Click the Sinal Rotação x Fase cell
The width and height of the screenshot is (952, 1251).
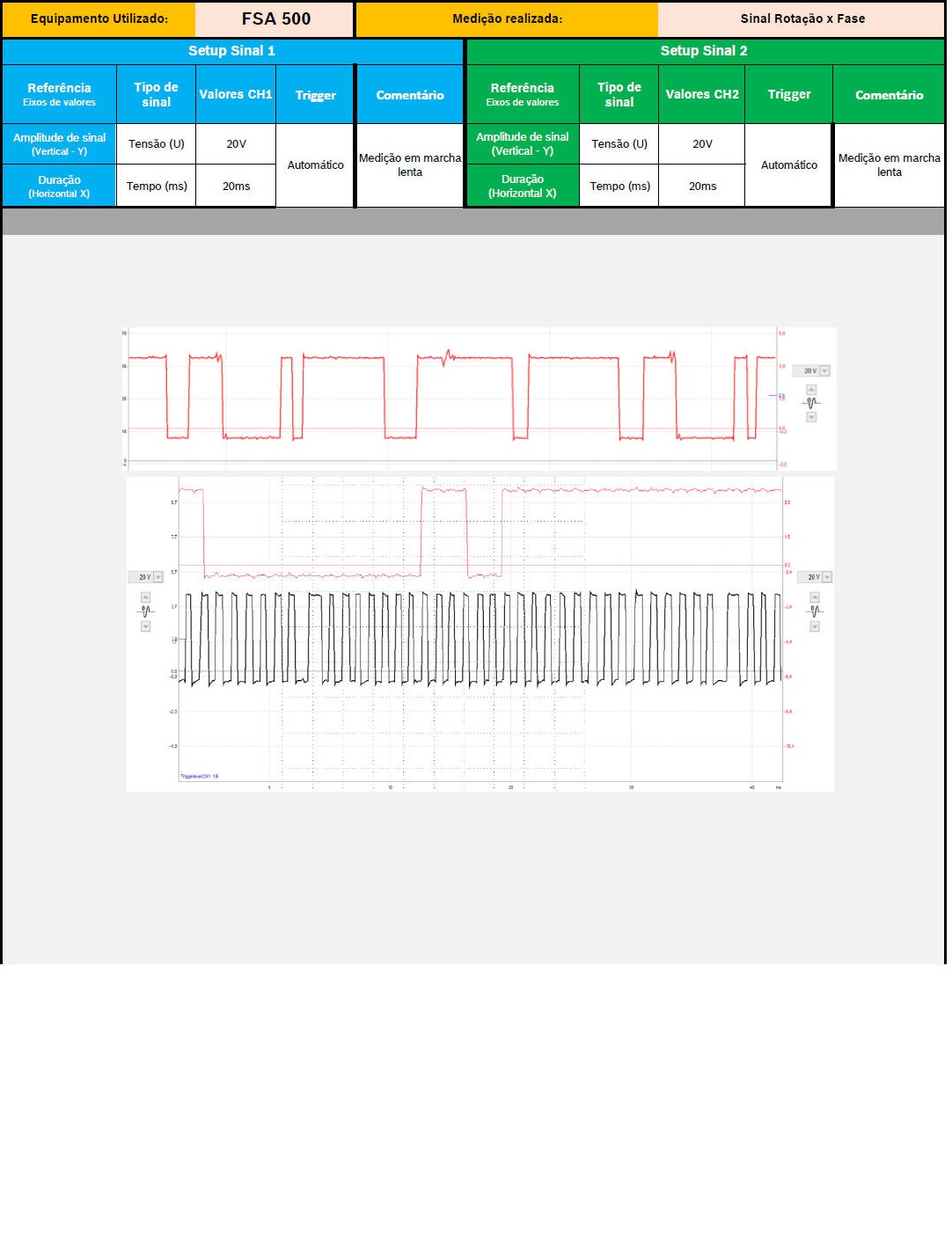(x=802, y=19)
